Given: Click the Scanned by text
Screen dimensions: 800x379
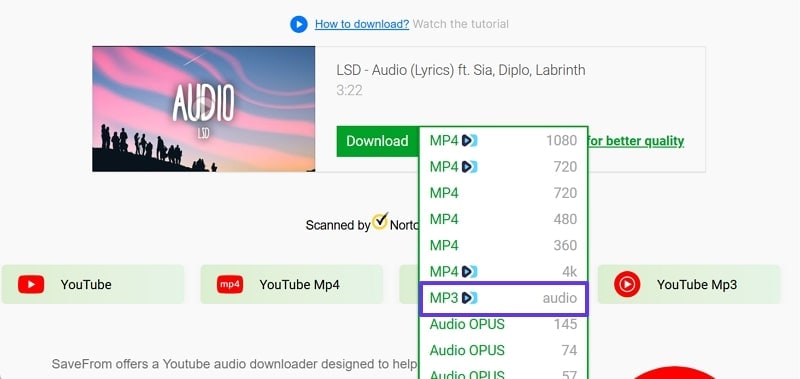Looking at the screenshot, I should (x=338, y=225).
